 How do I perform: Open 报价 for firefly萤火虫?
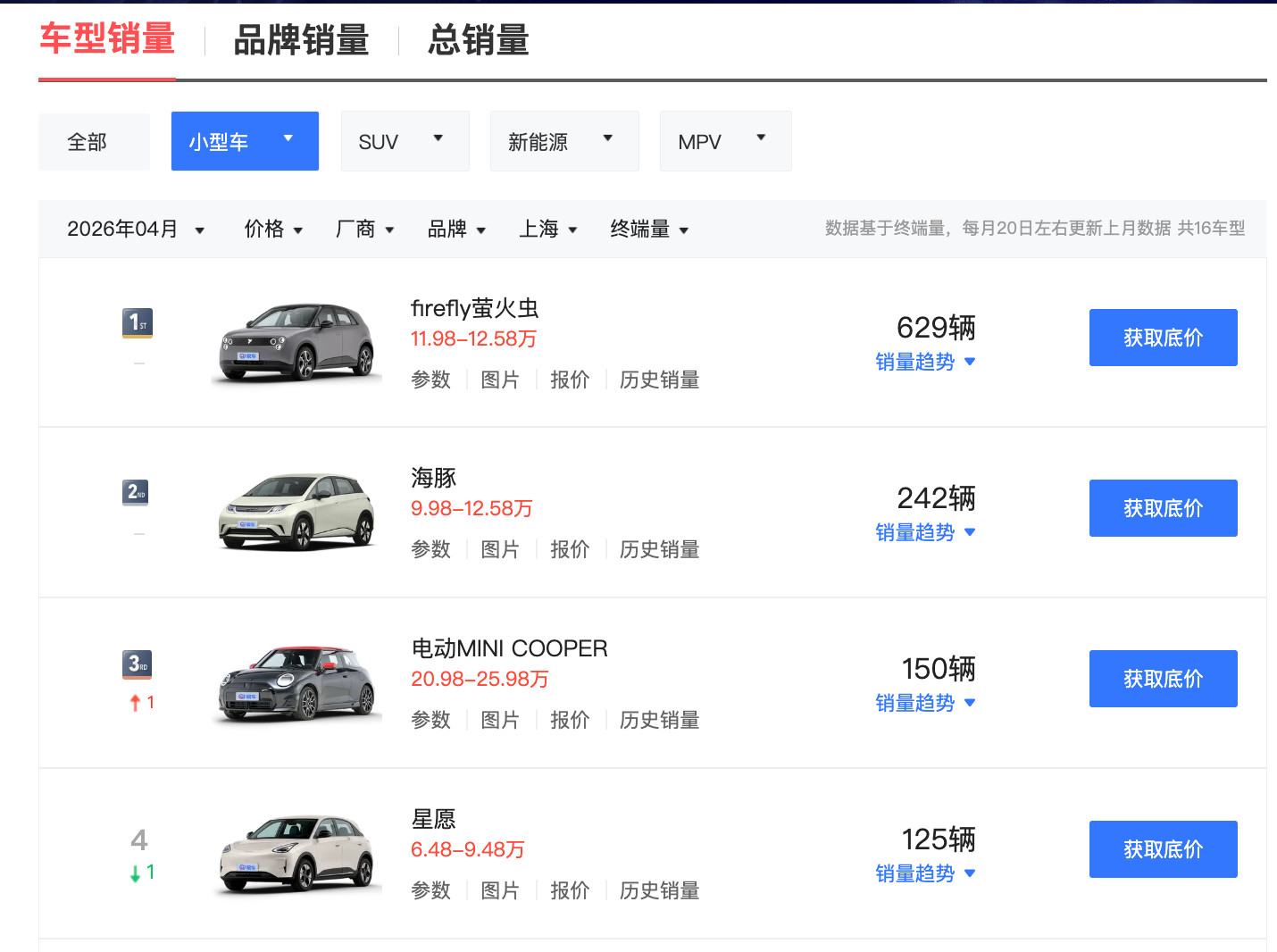(x=570, y=380)
